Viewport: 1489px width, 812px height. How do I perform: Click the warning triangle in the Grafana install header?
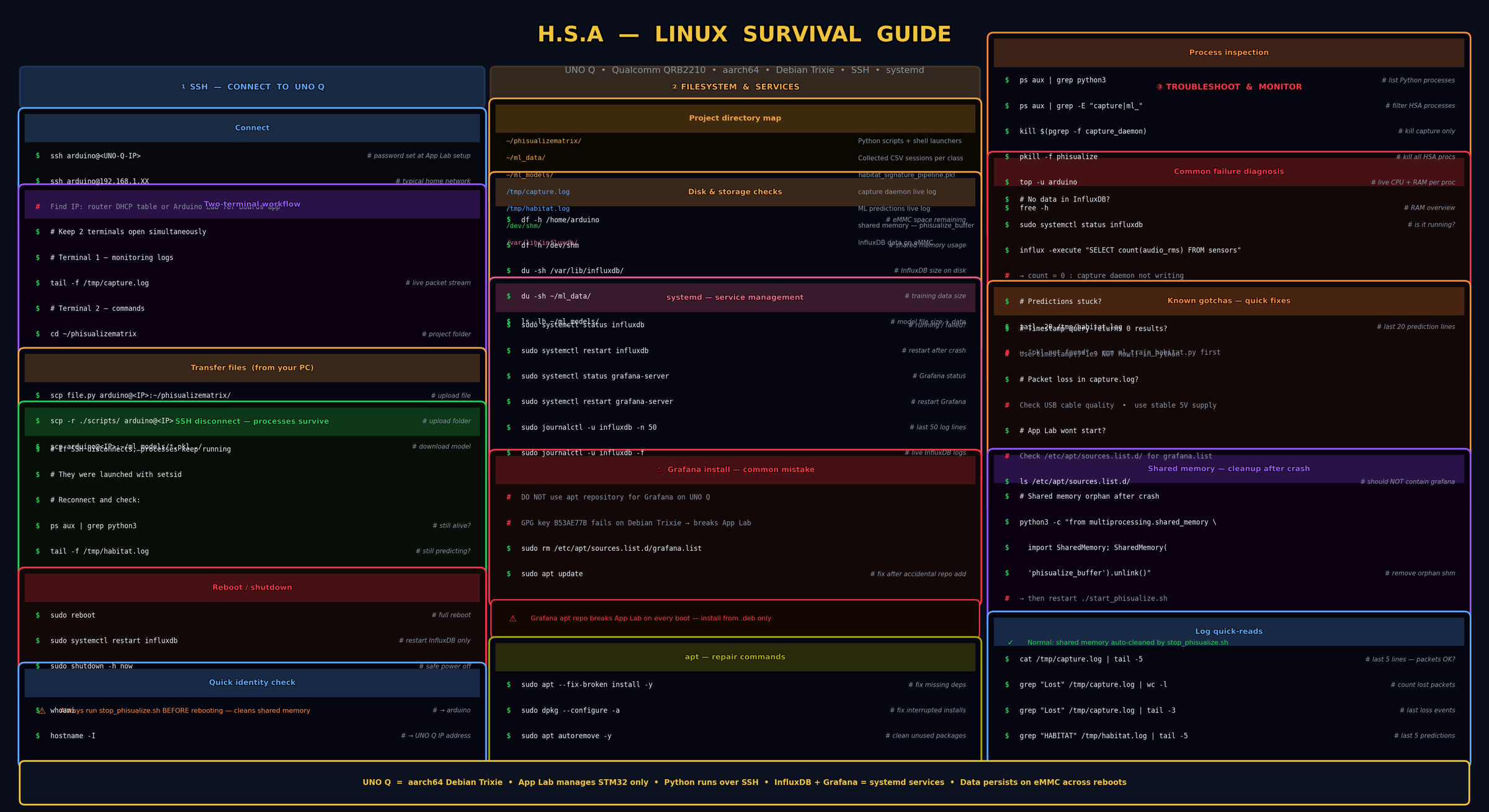coord(659,470)
